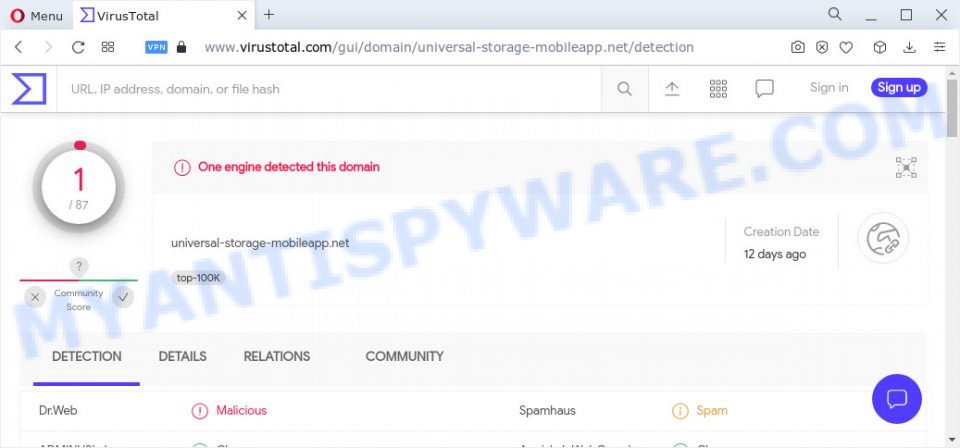Click the Sign up button
Viewport: 960px width, 448px height.
click(899, 88)
